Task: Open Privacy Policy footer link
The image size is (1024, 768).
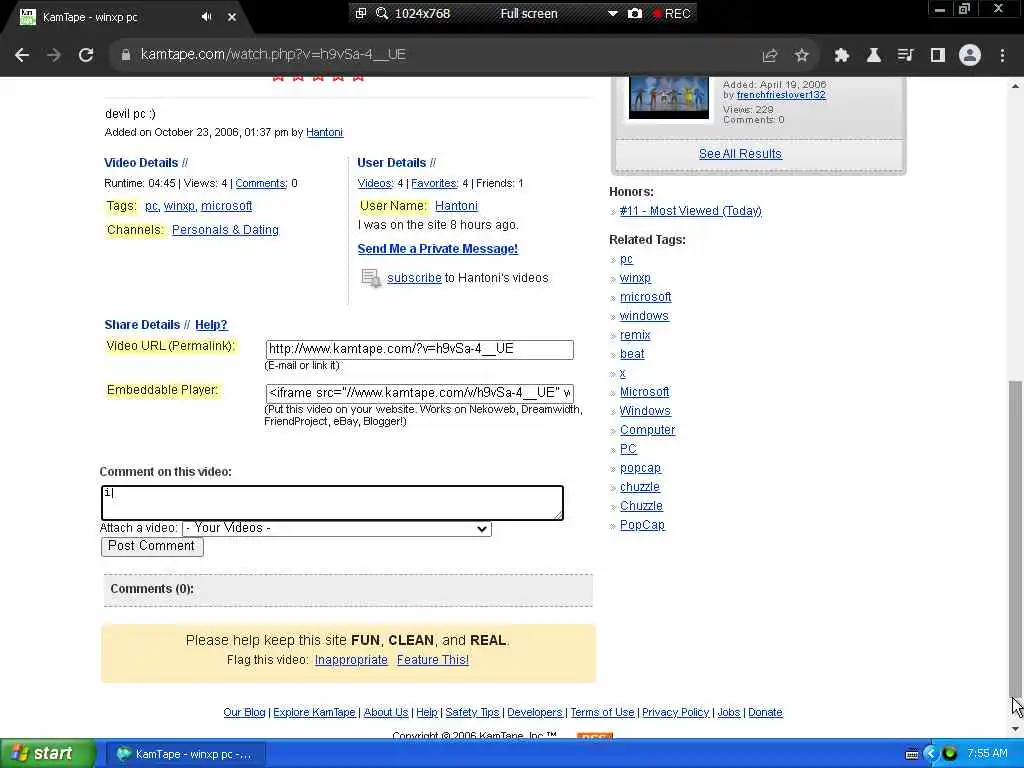Action: coord(675,712)
